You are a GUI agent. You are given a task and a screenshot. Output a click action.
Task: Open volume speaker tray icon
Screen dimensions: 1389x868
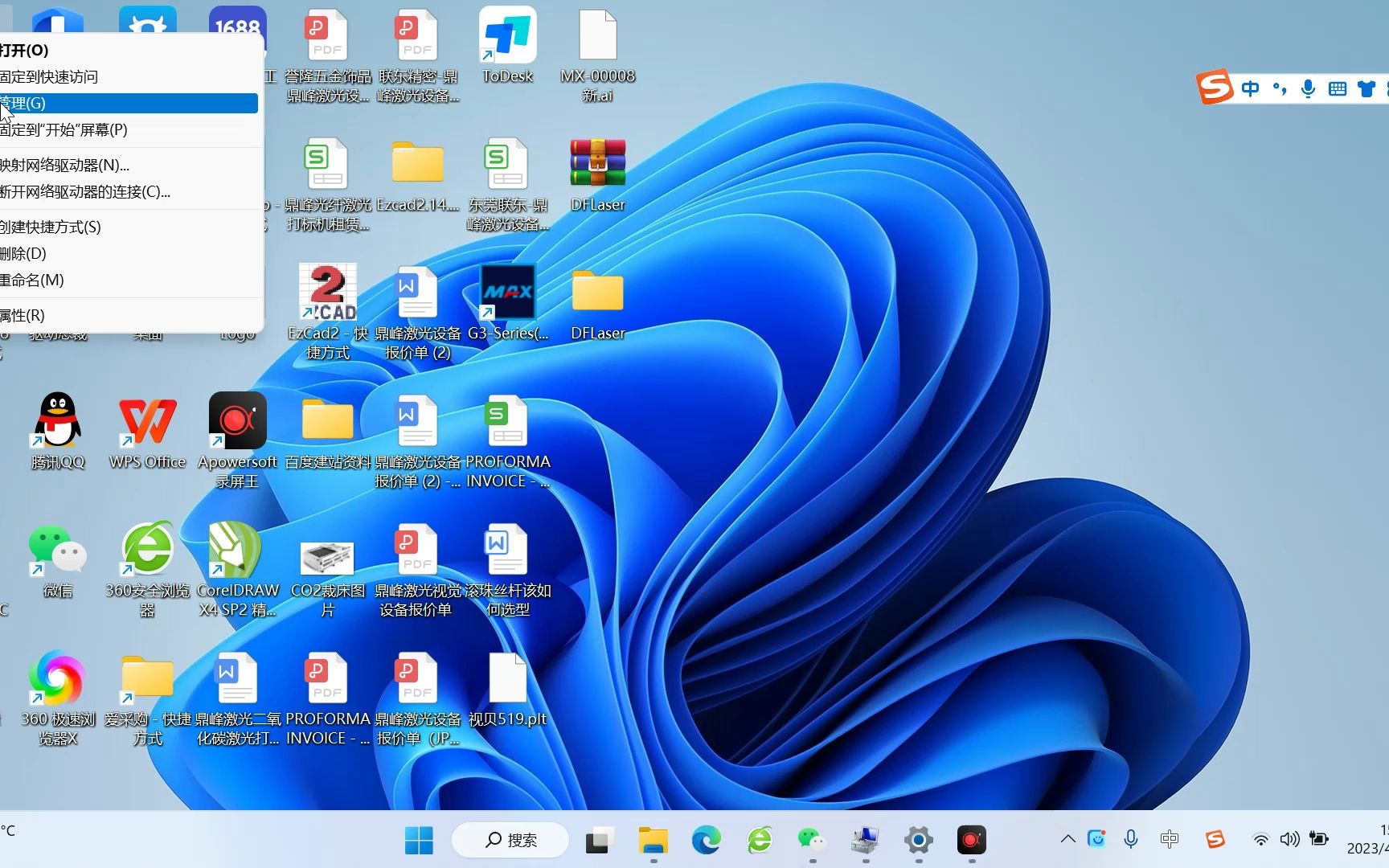(1289, 839)
